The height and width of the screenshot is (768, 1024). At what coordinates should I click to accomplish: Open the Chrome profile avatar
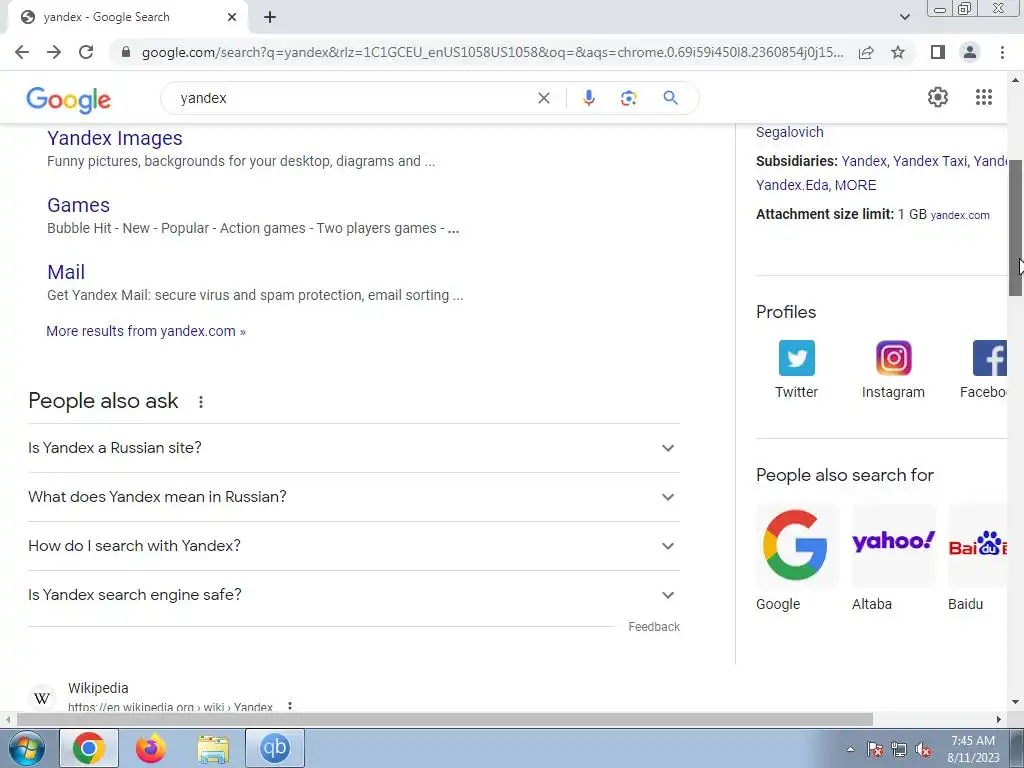point(970,52)
